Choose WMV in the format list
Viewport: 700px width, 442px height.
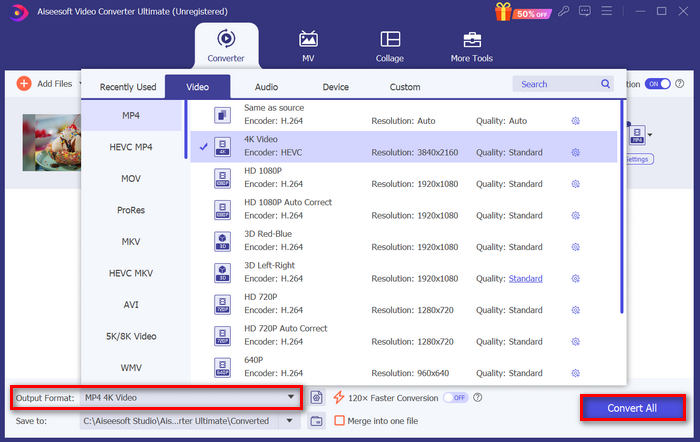[x=131, y=368]
